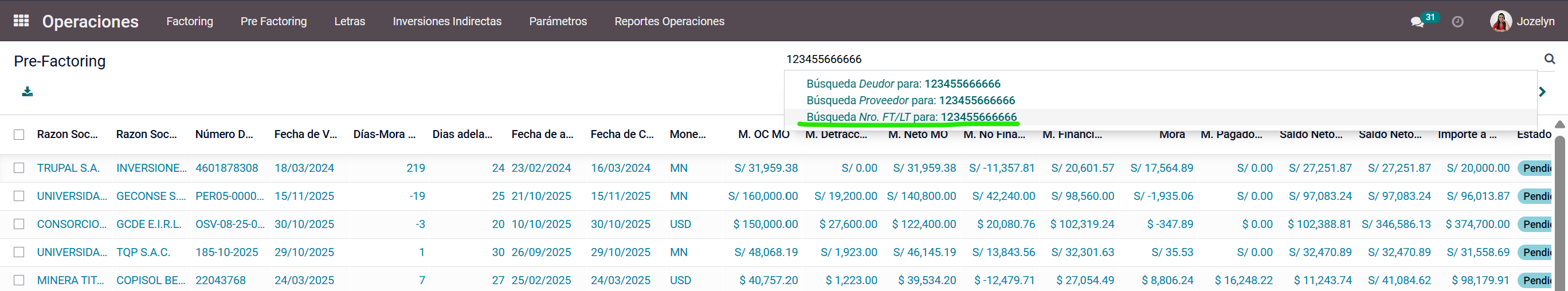This screenshot has height=291, width=1568.
Task: Click the vertical scrollbar of the list
Action: (1560, 207)
